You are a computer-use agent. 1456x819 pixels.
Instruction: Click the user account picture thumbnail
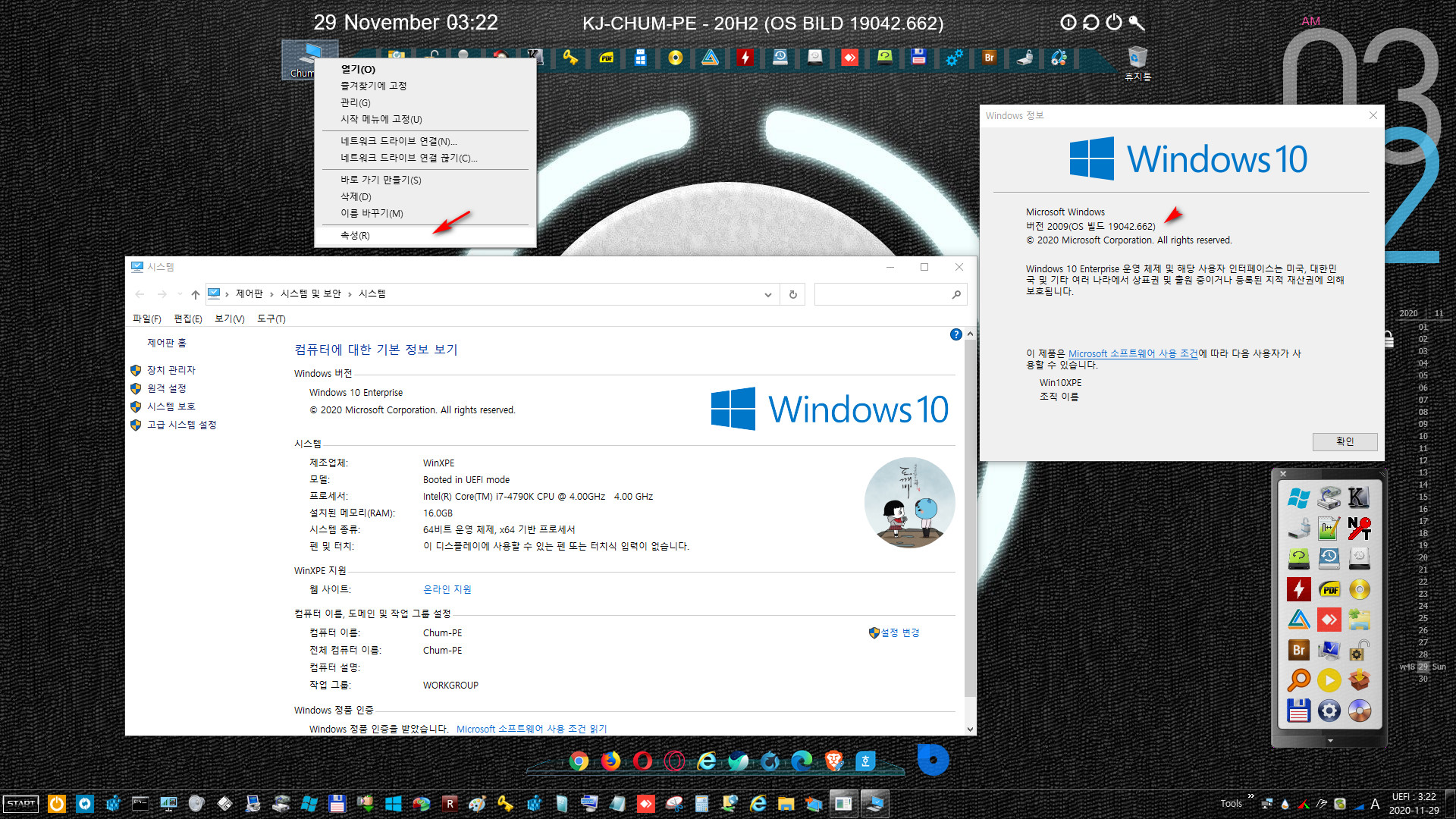pyautogui.click(x=909, y=502)
